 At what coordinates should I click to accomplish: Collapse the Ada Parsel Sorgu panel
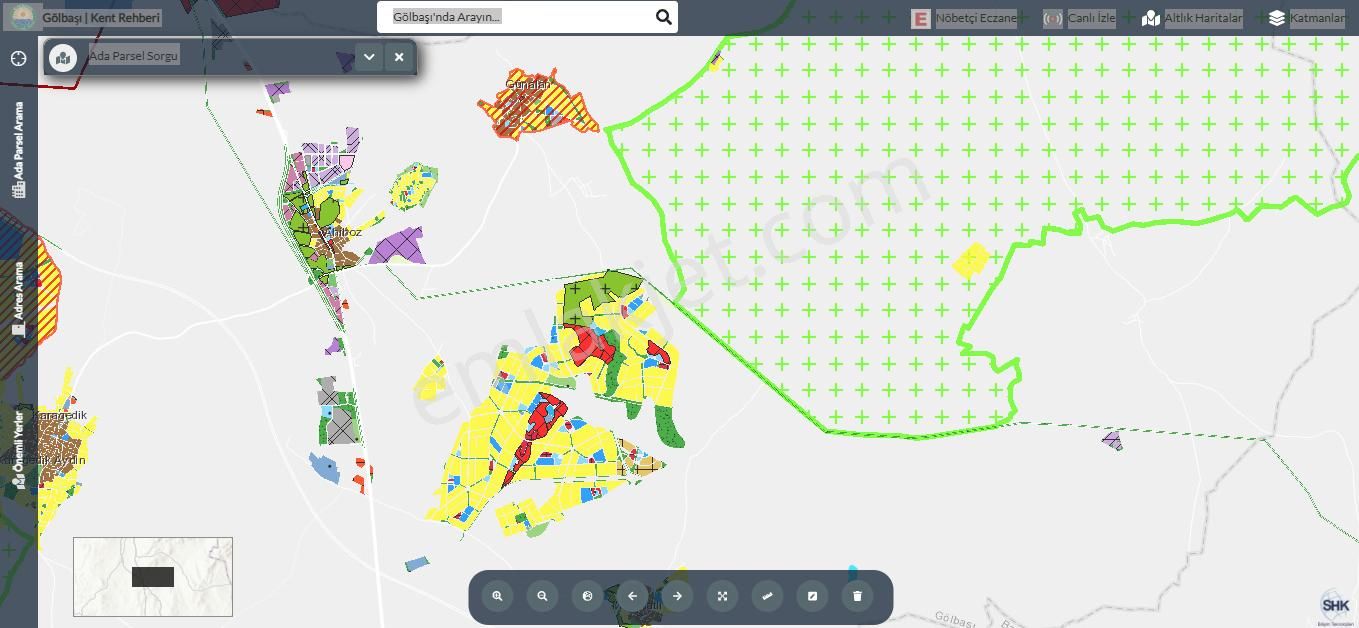369,57
